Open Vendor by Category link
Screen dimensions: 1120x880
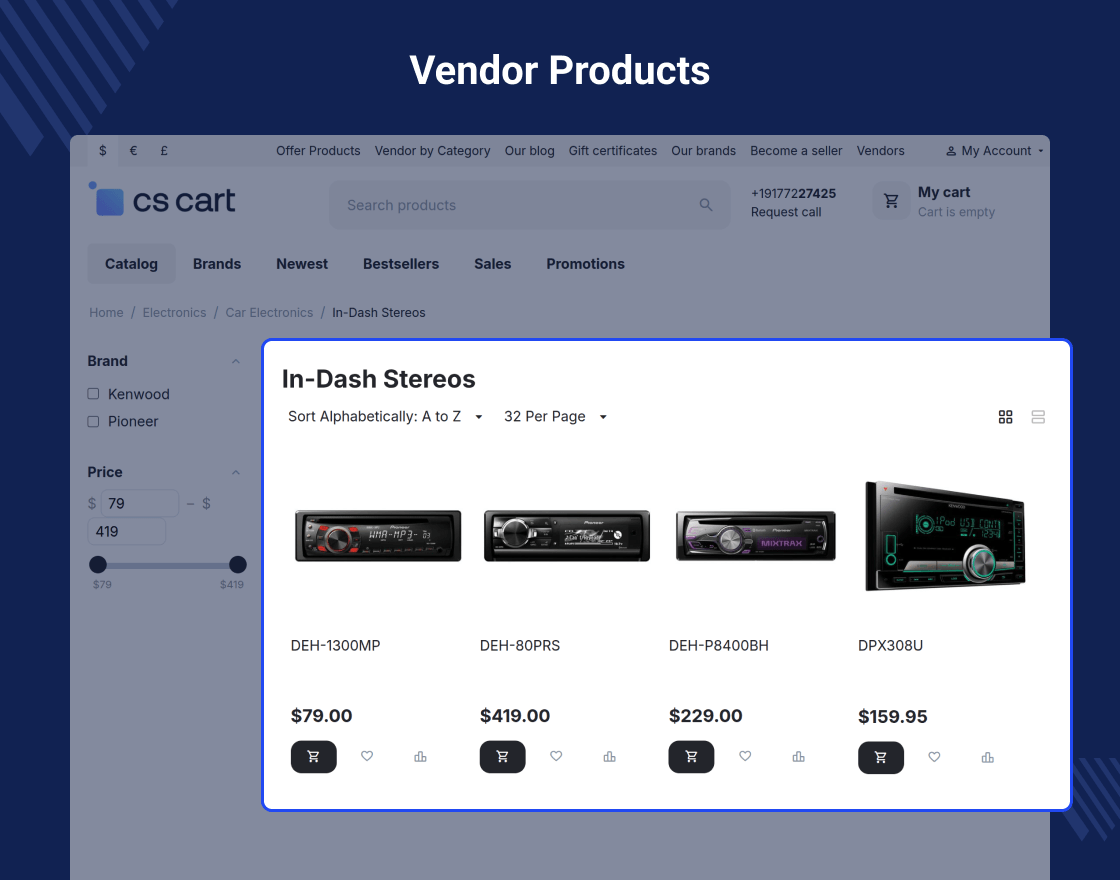pos(433,151)
